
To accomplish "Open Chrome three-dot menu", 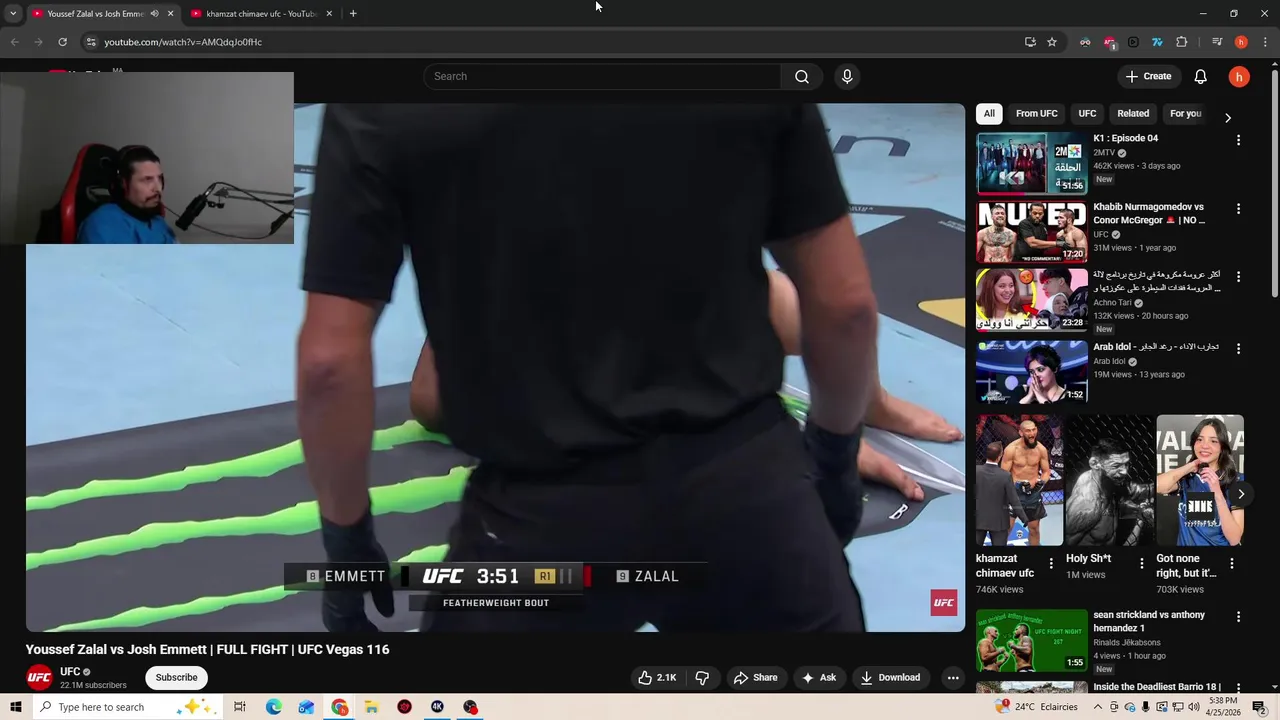I will pos(1266,42).
